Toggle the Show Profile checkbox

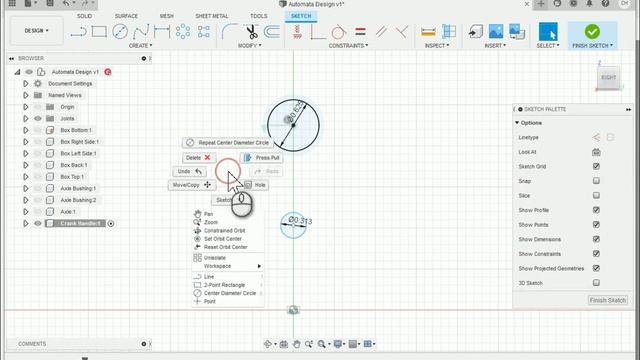click(x=596, y=210)
